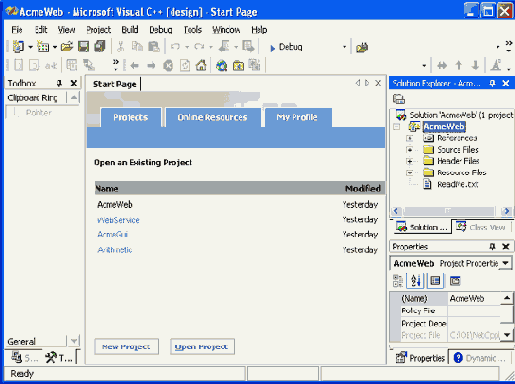Click the Favorites folder icon in web toolbar
The height and width of the screenshot is (384, 515).
[238, 66]
